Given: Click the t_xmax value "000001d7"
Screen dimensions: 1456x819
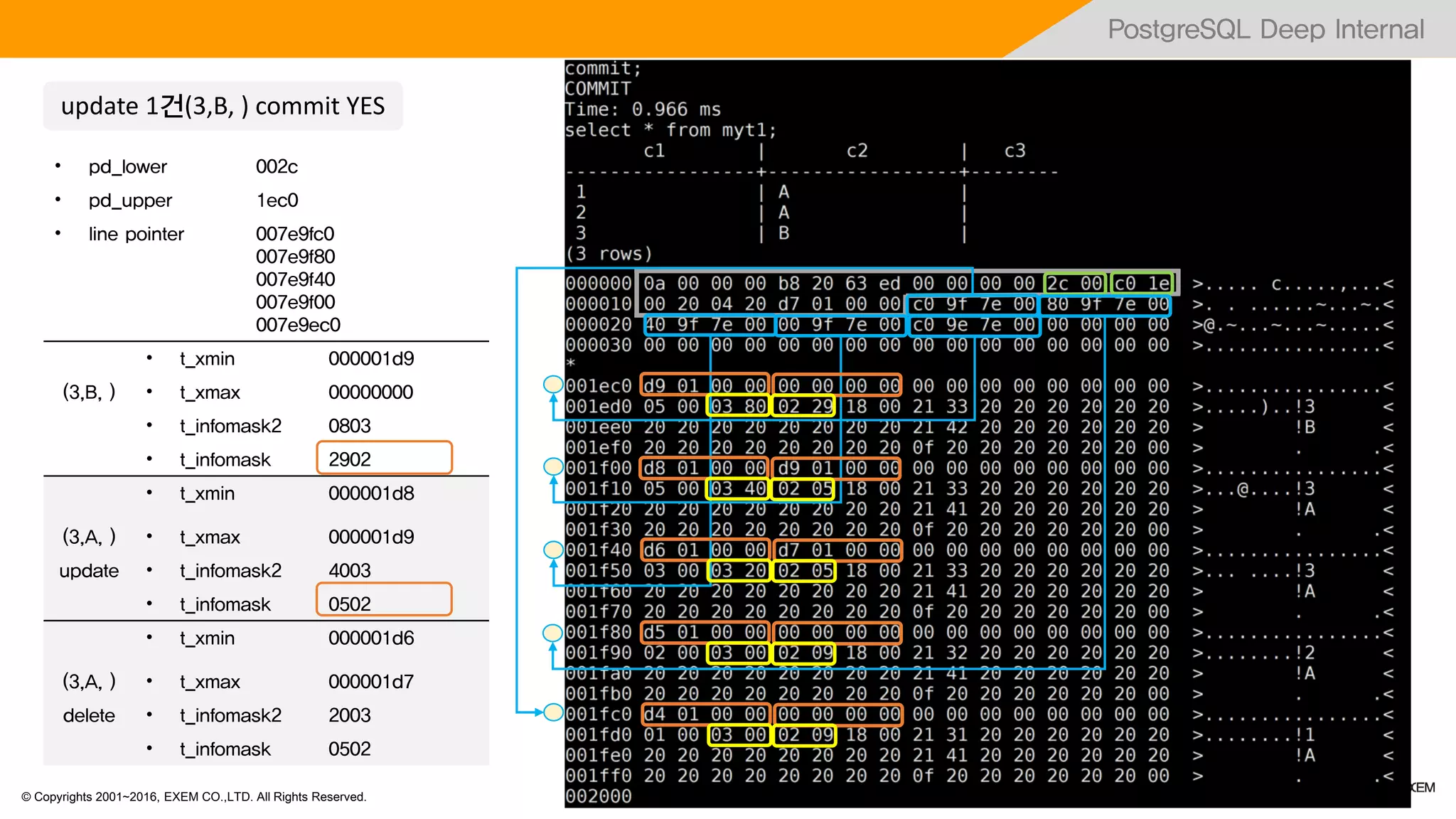Looking at the screenshot, I should (x=370, y=682).
